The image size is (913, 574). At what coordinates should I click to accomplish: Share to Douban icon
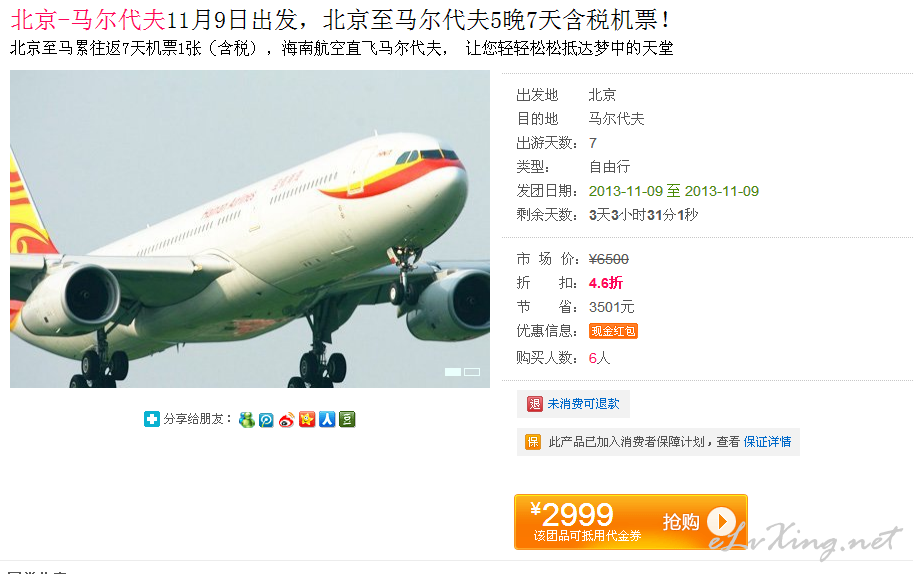347,419
